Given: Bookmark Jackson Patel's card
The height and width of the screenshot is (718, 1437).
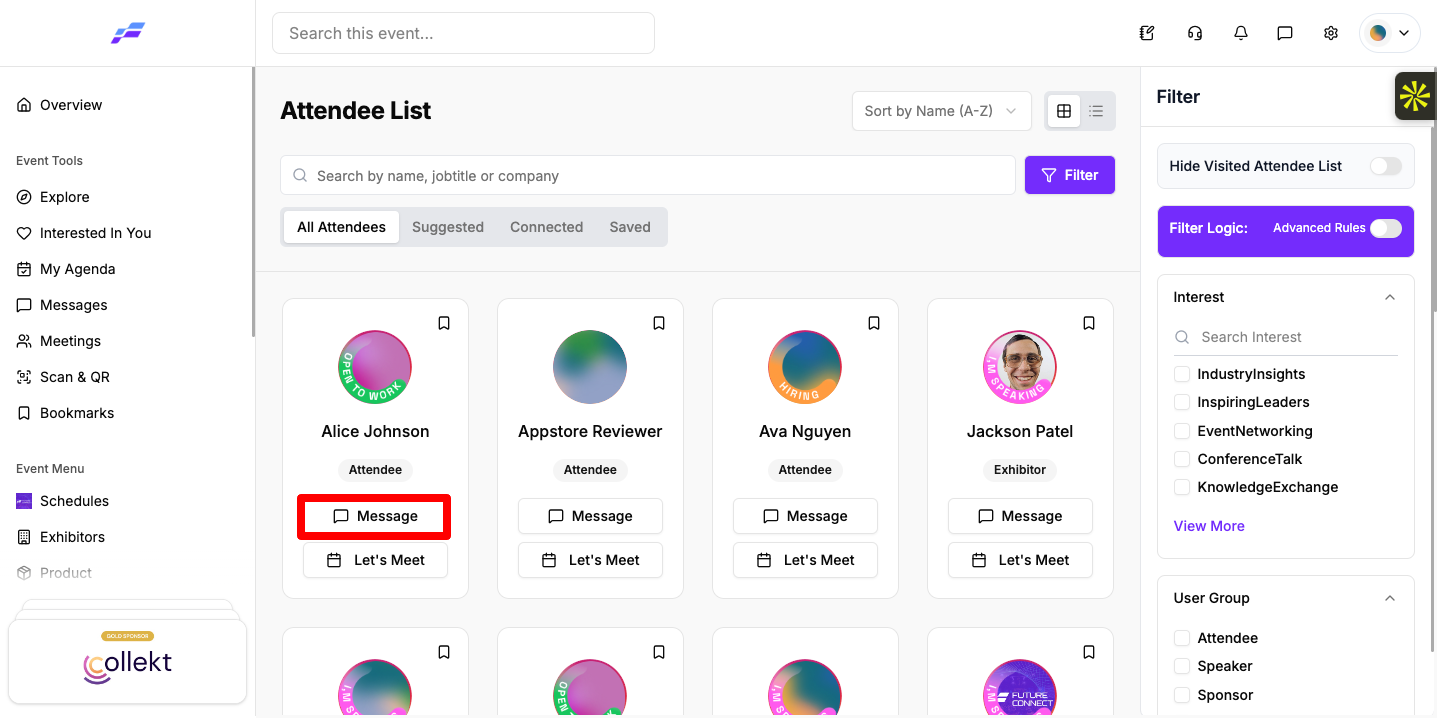Looking at the screenshot, I should 1089,323.
